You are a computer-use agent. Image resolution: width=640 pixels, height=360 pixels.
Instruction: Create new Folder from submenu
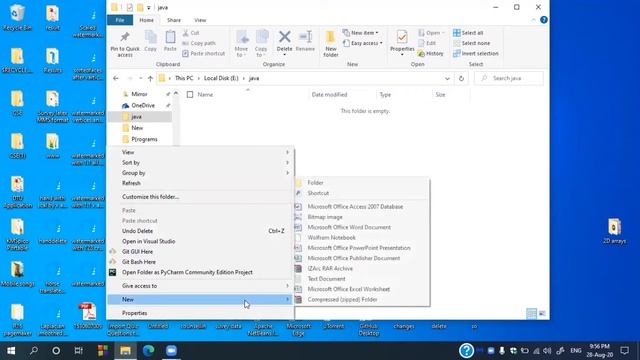pyautogui.click(x=362, y=183)
